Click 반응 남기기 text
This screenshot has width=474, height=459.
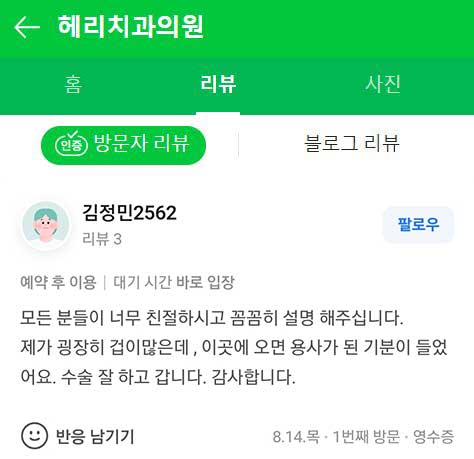pos(95,436)
